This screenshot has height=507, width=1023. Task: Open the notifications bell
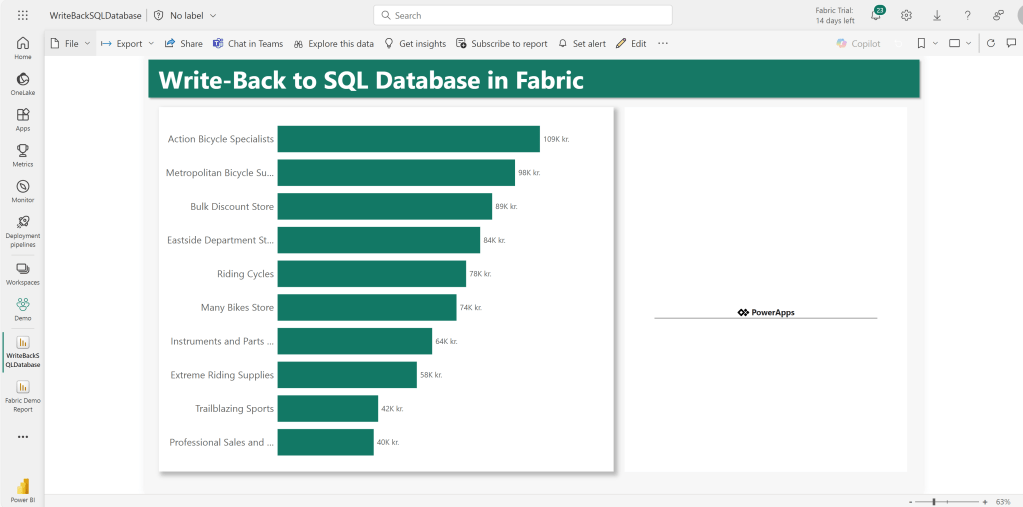[875, 15]
